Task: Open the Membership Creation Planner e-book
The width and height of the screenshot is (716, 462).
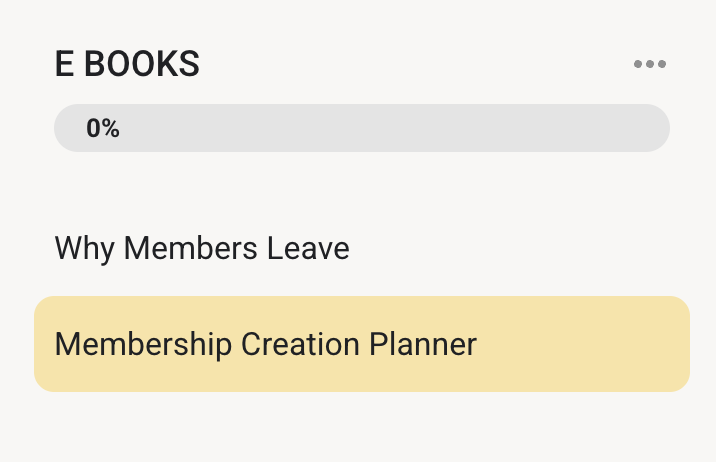Action: click(x=265, y=344)
